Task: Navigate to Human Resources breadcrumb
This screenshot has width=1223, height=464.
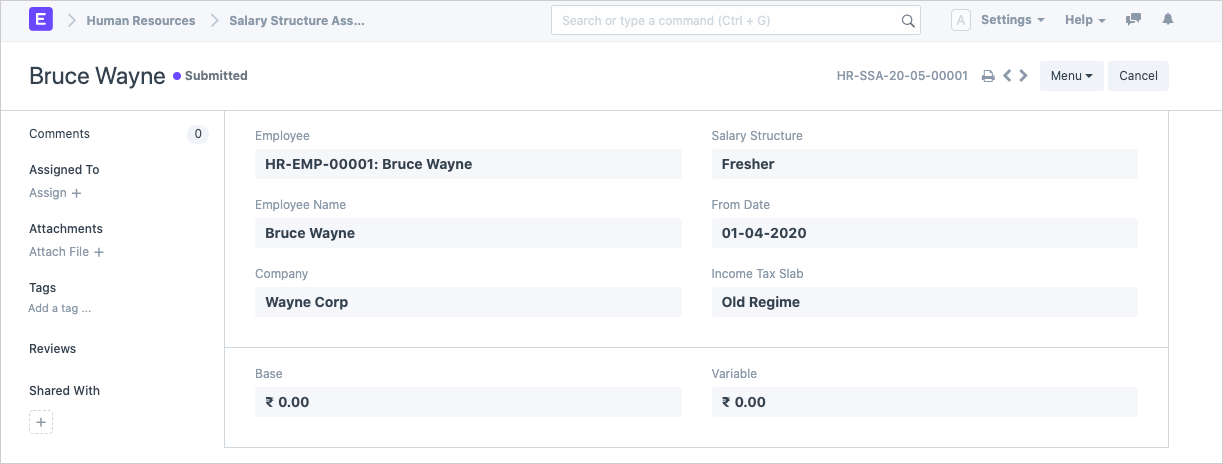Action: point(141,20)
